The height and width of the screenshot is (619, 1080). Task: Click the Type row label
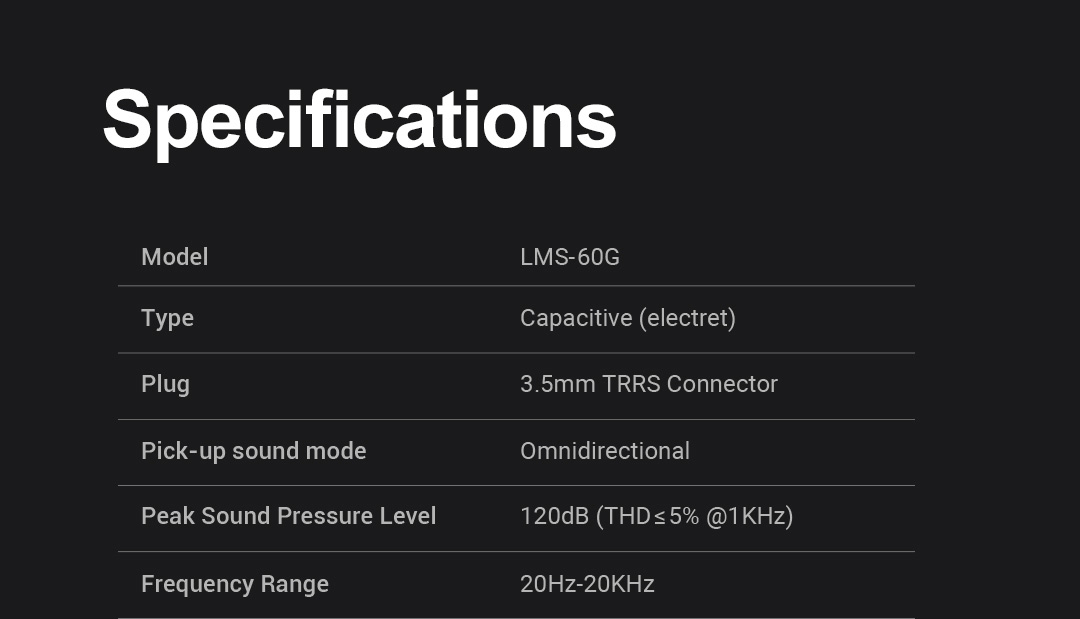[167, 318]
